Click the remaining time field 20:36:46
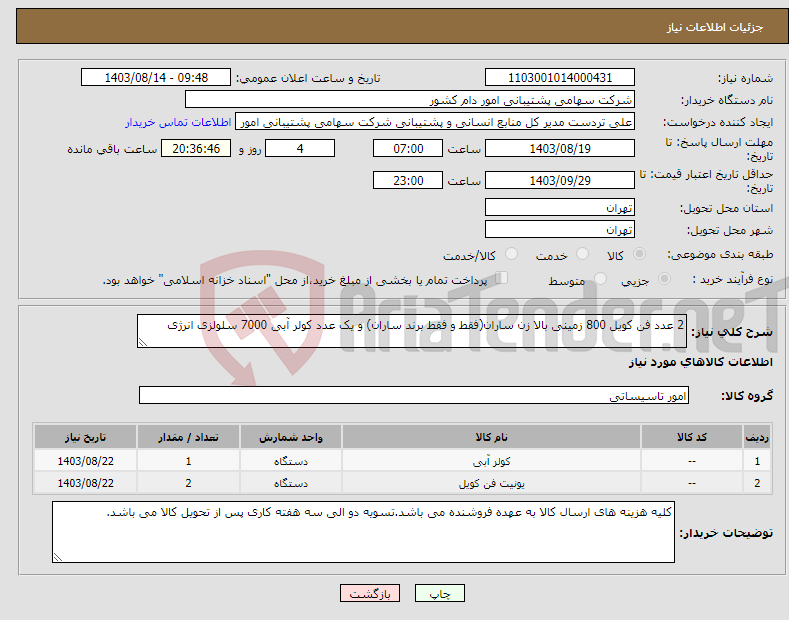Viewport: 789px width, 620px height. (x=196, y=148)
